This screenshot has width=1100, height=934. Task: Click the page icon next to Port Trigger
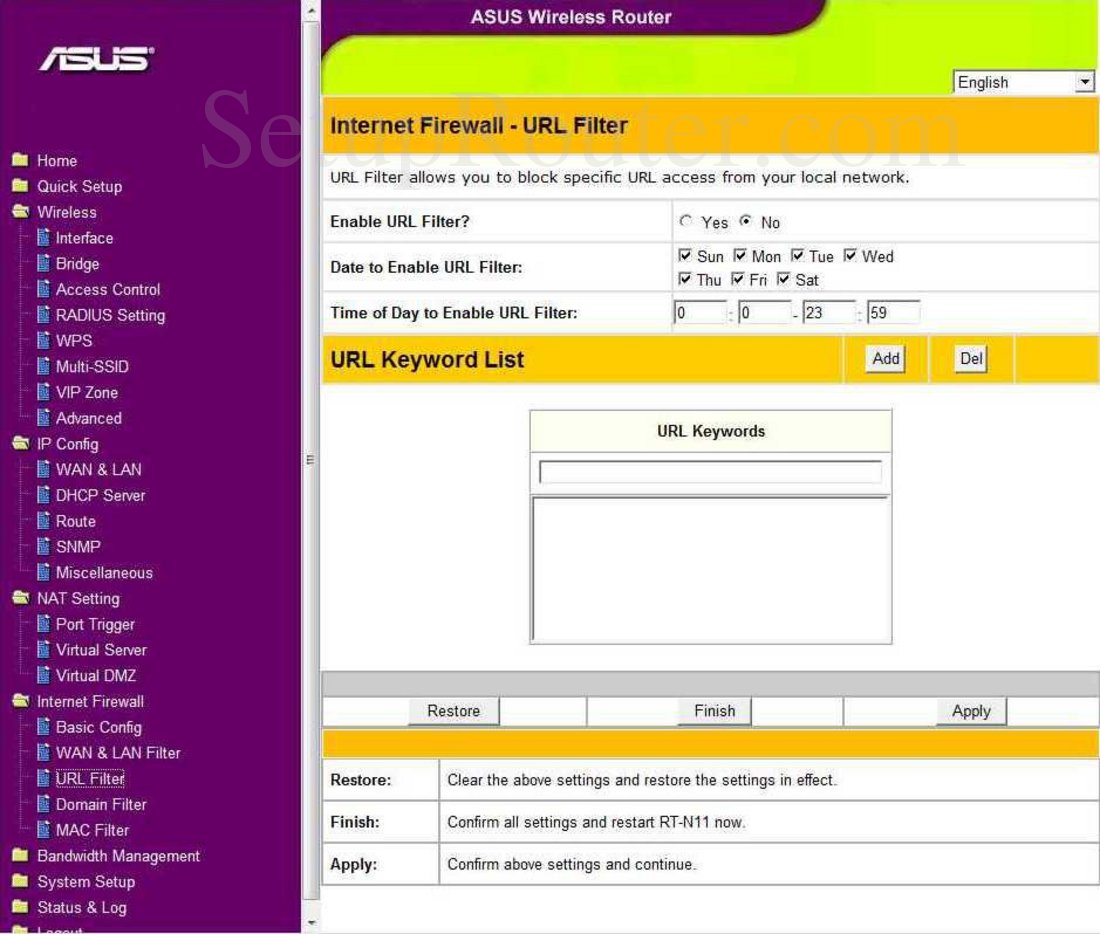click(x=43, y=625)
